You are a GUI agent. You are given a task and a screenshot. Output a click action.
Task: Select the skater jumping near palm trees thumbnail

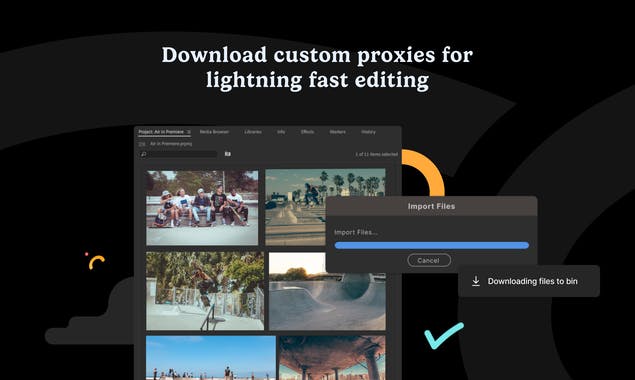tap(295, 207)
